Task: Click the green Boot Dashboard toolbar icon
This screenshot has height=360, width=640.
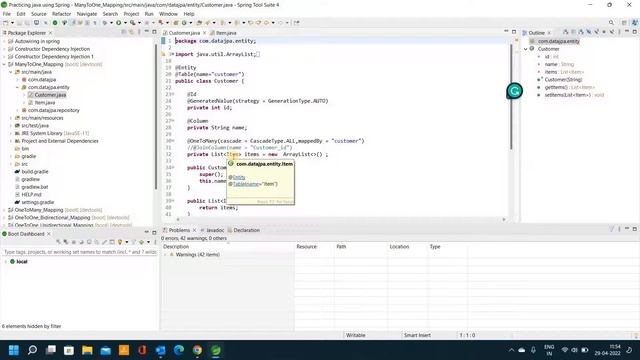Action: 55,23
